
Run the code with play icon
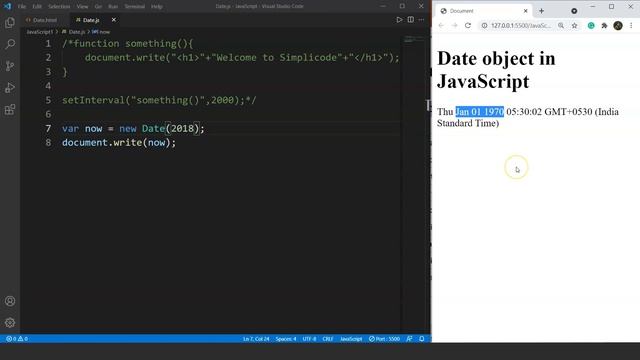click(399, 20)
